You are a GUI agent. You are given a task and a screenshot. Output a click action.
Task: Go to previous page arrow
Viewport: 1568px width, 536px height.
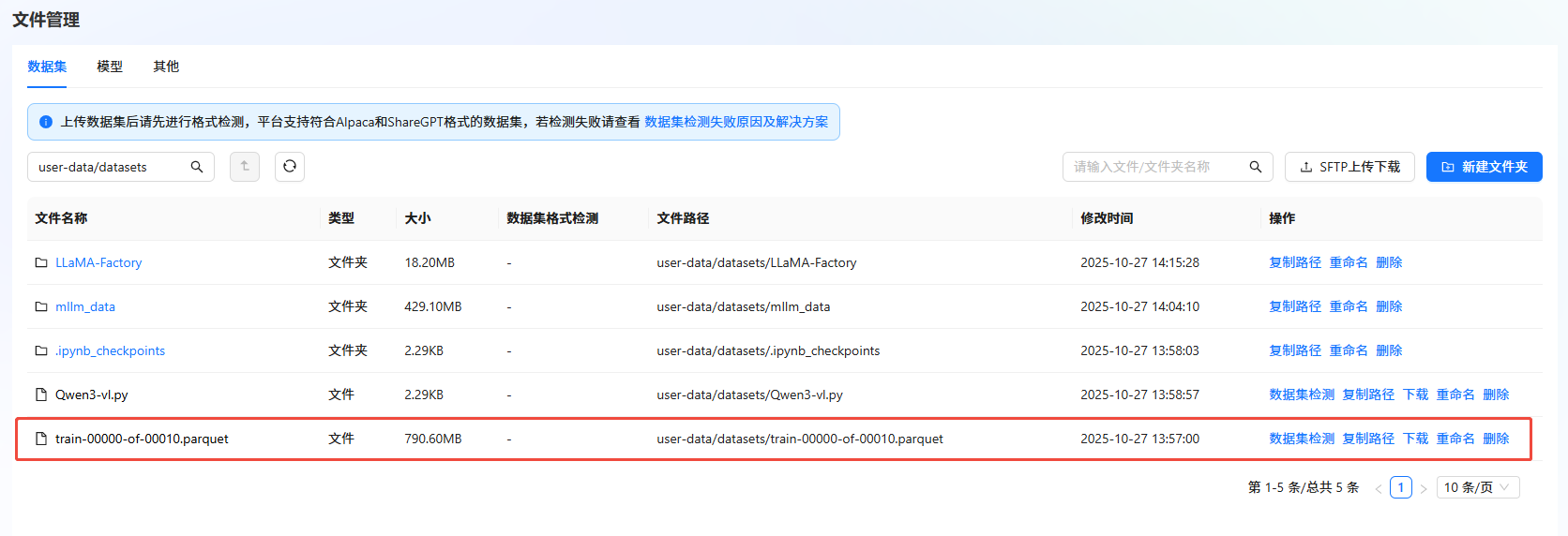pyautogui.click(x=1378, y=488)
